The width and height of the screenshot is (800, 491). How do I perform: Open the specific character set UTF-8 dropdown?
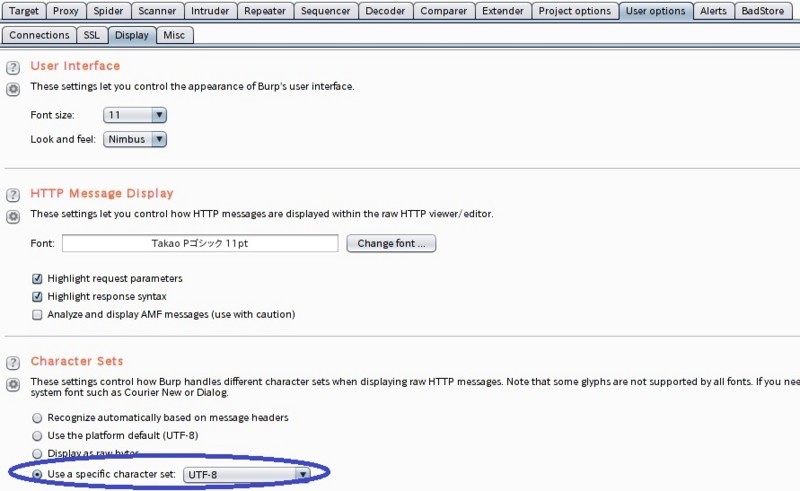pyautogui.click(x=246, y=475)
